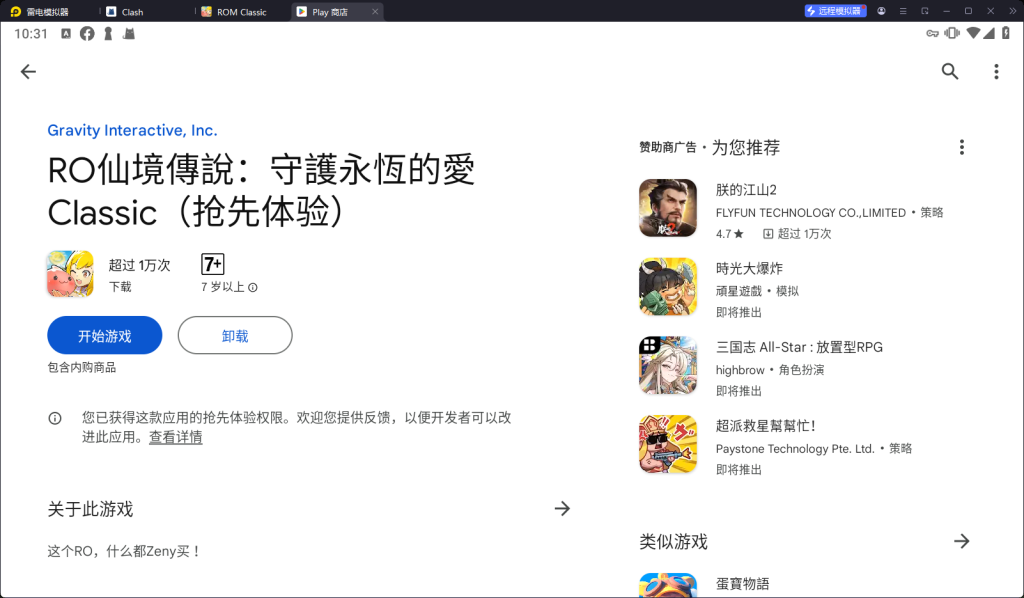The height and width of the screenshot is (598, 1024).
Task: Expand 类似游戏 with the arrow
Action: [x=961, y=541]
